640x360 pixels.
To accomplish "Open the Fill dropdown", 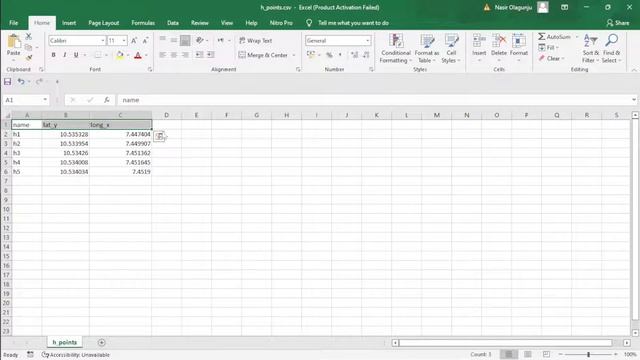I will click(548, 48).
